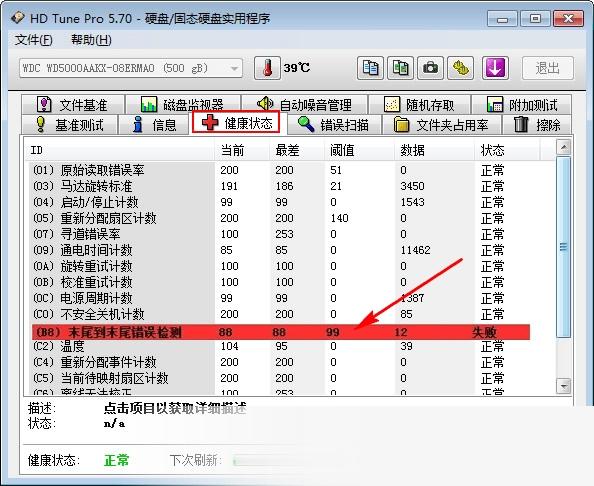
Task: Click the purple download arrow icon
Action: 495,68
